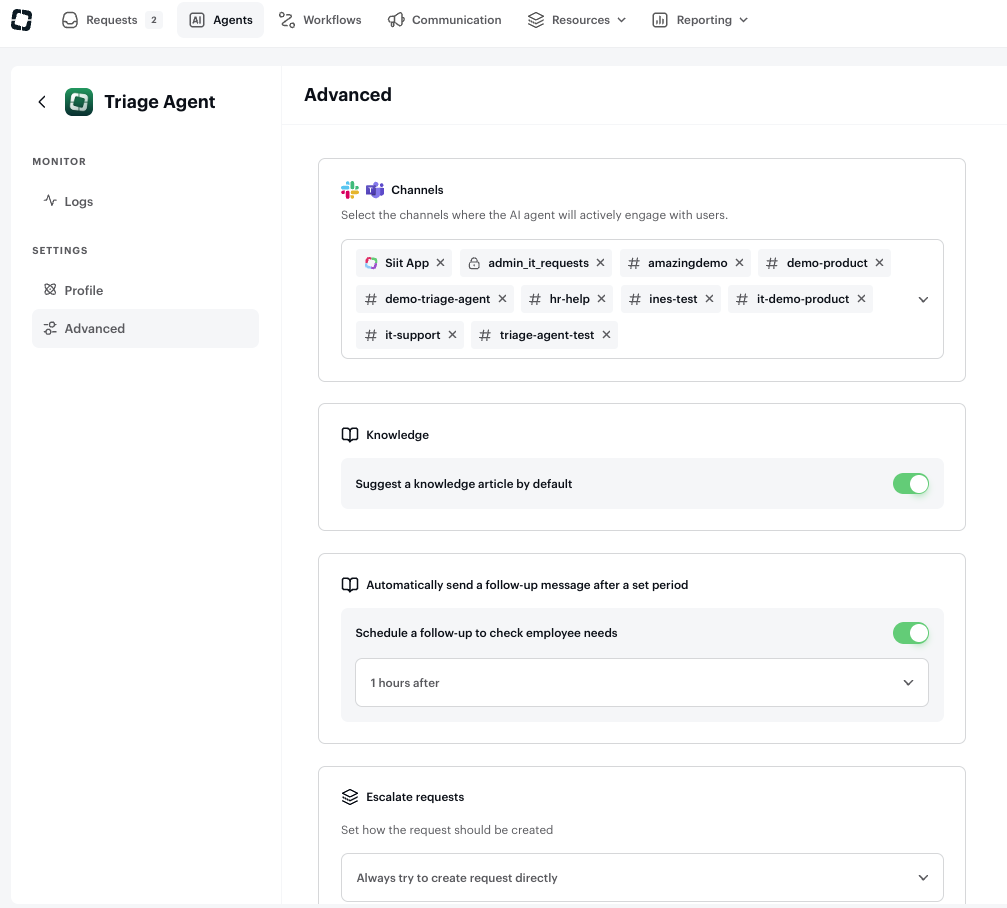Screen dimensions: 1007x908
Task: Go back using the arrow beside Triage Agent
Action: tap(42, 101)
